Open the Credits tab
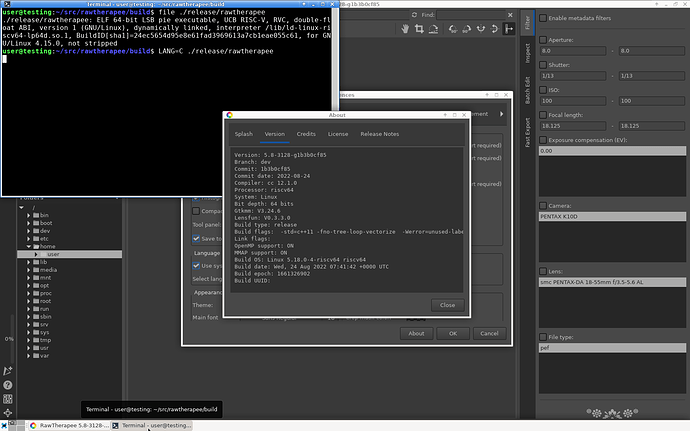Viewport: 690px width, 431px height. 306,134
